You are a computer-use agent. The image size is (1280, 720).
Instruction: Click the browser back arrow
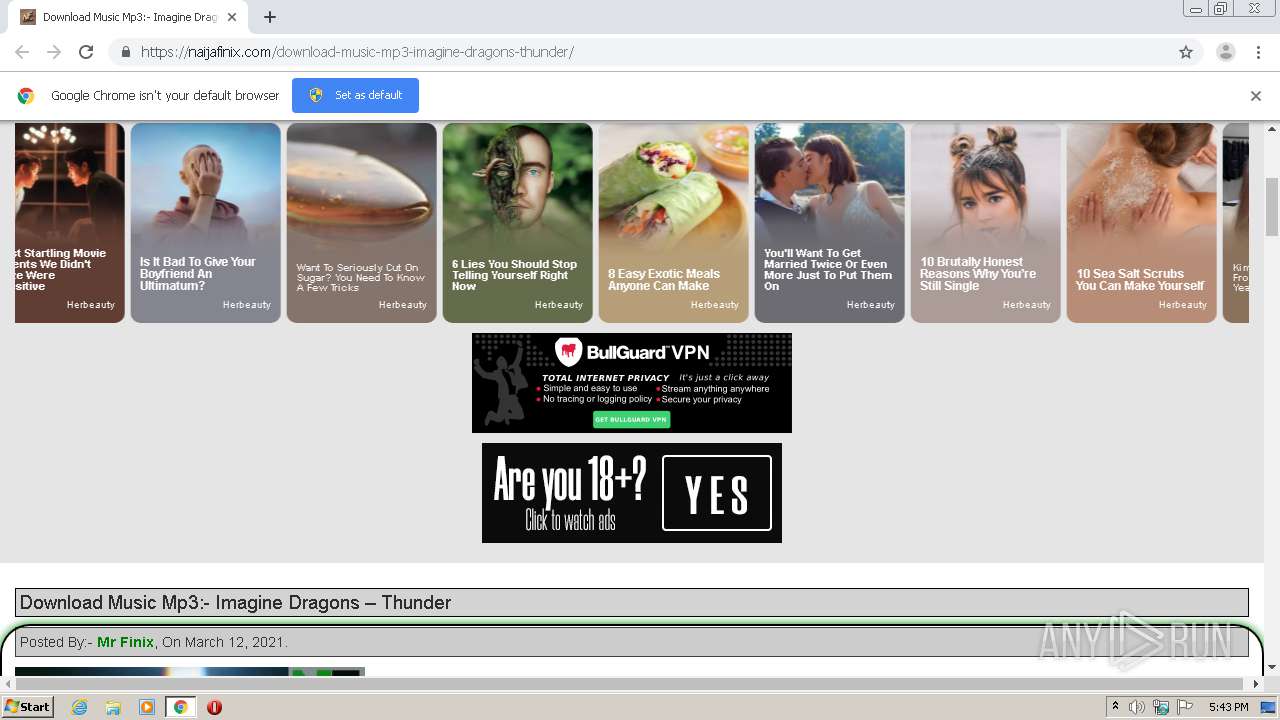[22, 52]
